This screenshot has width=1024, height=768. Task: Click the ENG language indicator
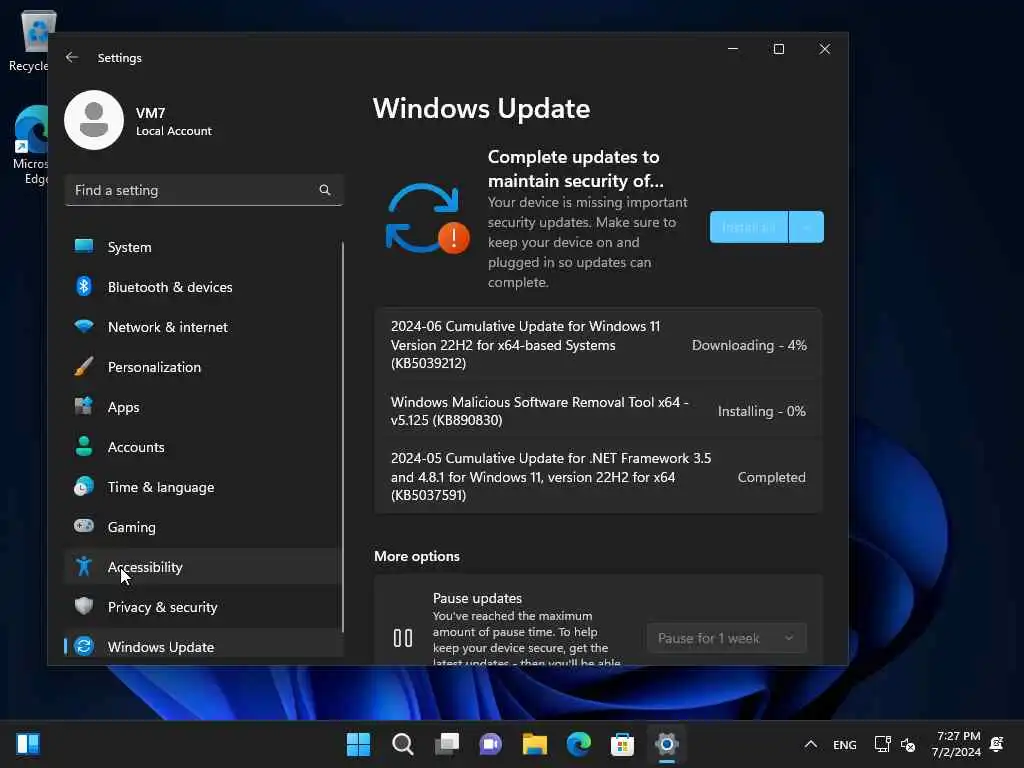(x=844, y=744)
